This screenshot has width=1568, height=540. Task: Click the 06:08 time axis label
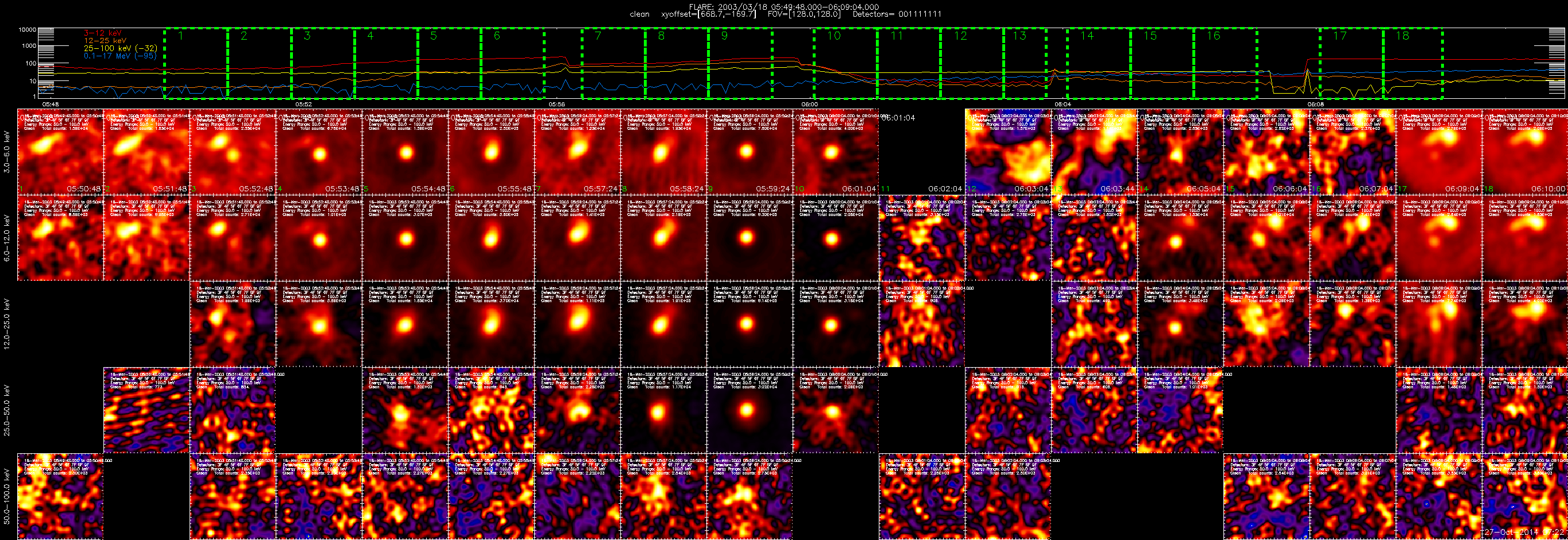[x=1315, y=105]
